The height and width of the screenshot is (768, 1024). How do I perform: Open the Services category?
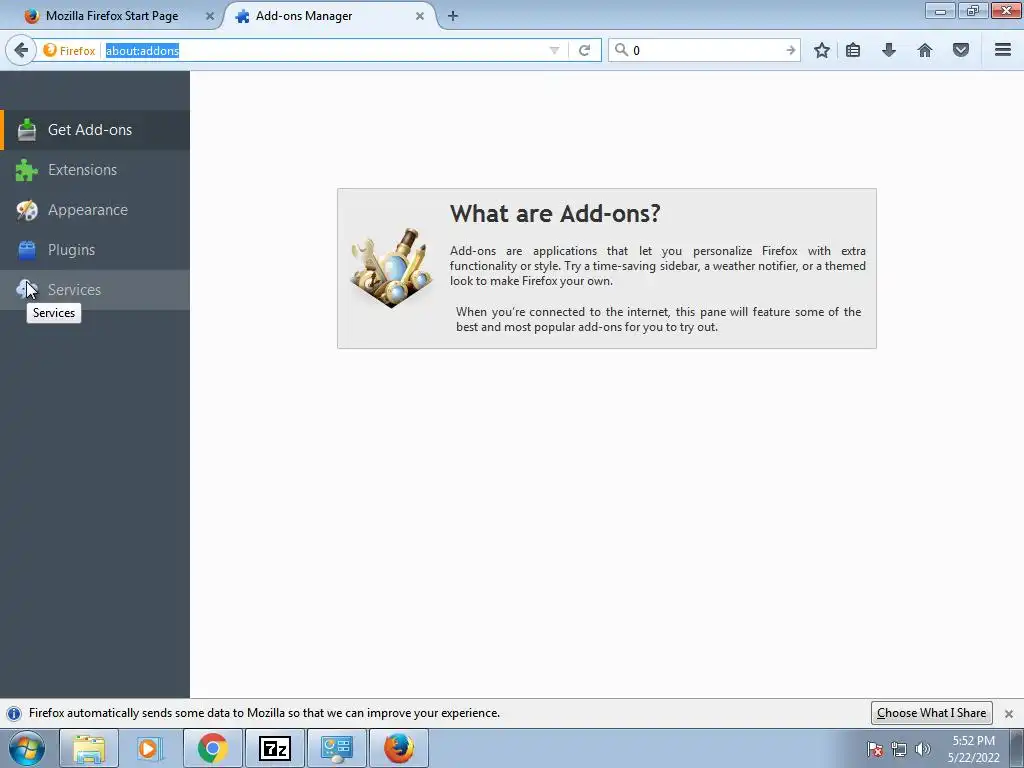click(95, 289)
